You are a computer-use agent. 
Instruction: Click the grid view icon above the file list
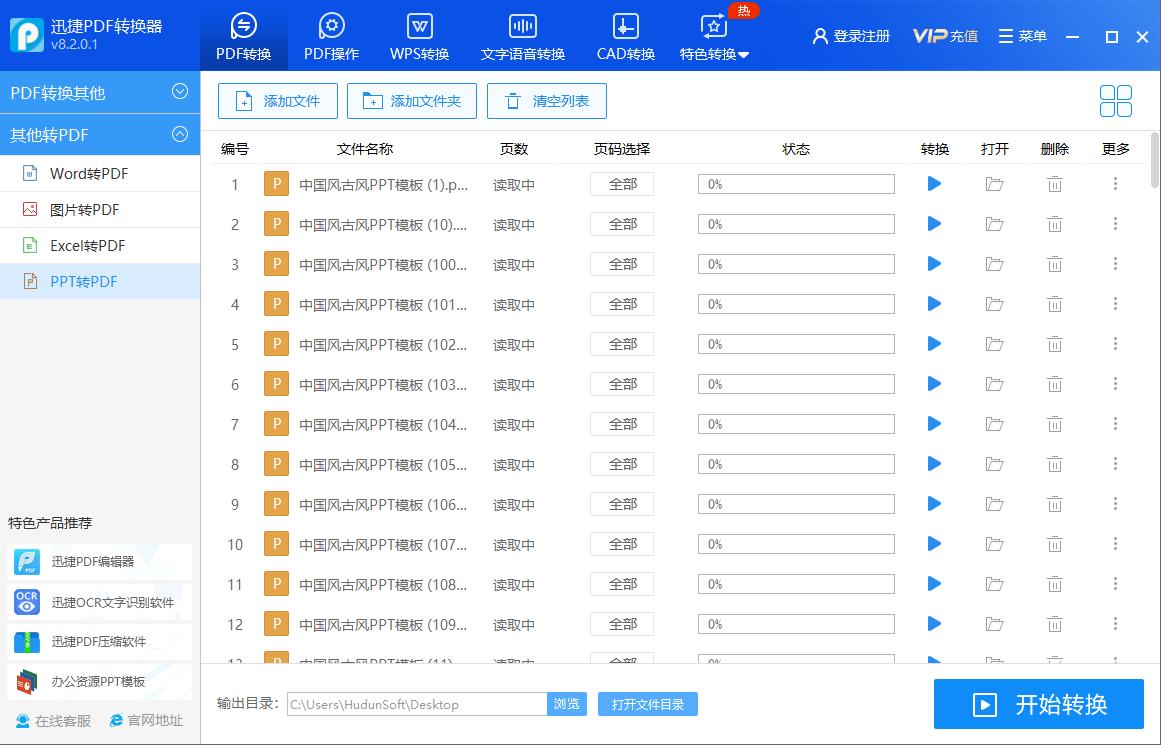click(x=1114, y=100)
